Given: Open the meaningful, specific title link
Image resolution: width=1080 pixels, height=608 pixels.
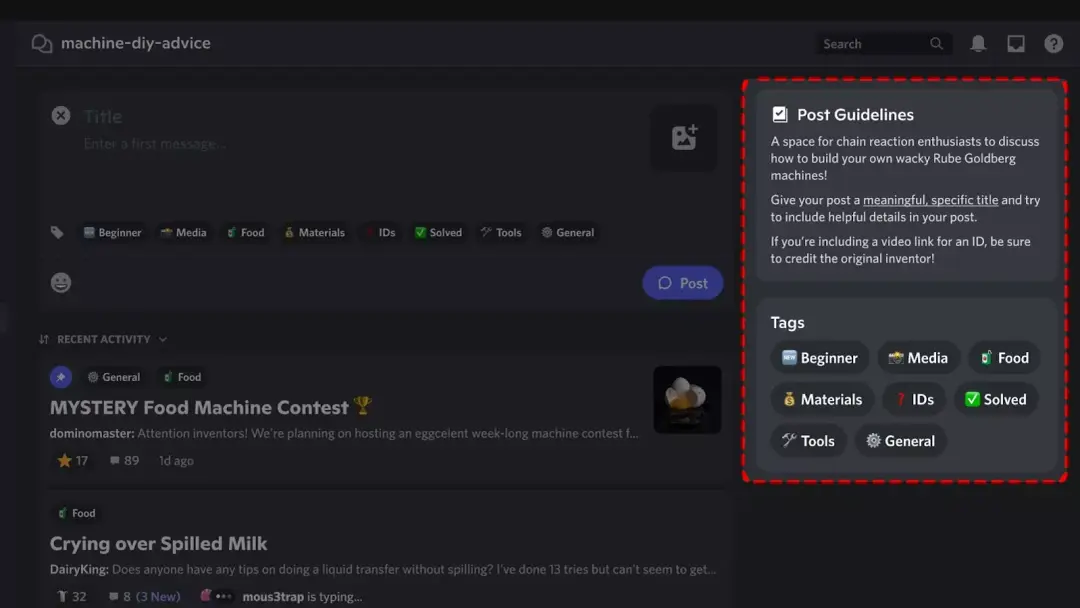Looking at the screenshot, I should click(931, 200).
